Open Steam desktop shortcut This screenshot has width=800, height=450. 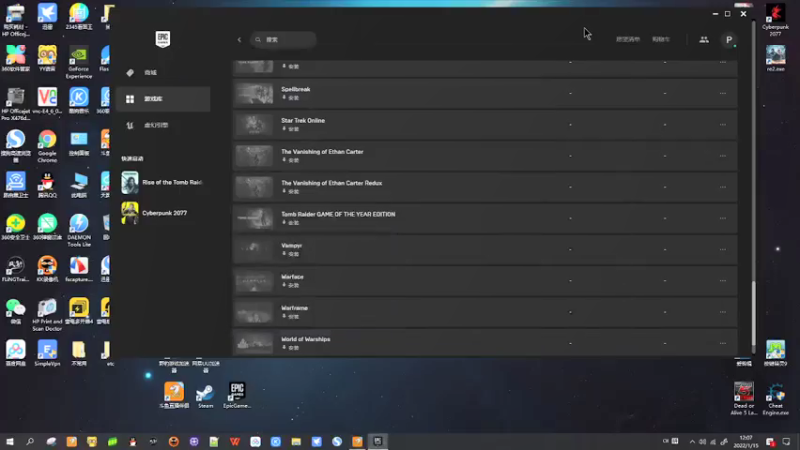point(206,395)
